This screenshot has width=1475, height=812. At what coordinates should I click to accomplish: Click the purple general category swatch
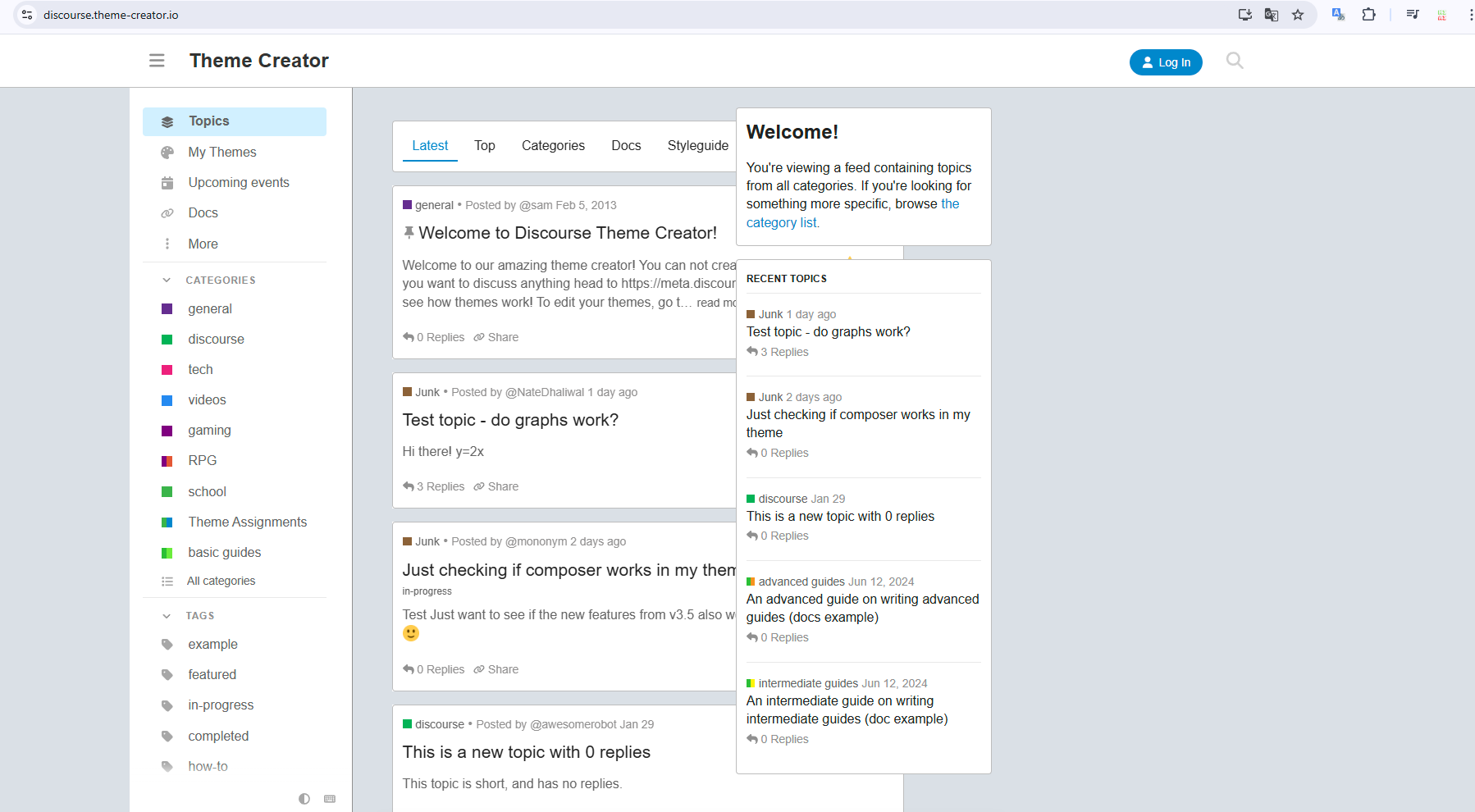tap(167, 309)
